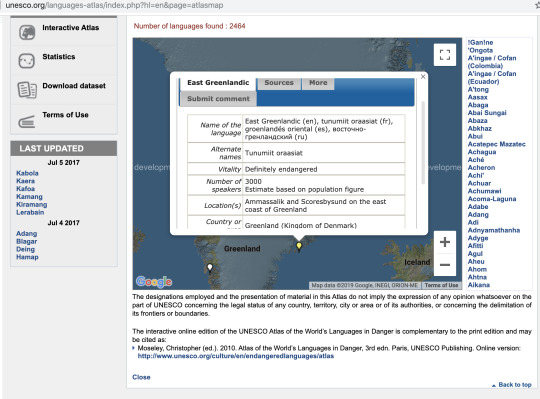The image size is (540, 399).
Task: Open the Kafoa language link
Action: [25, 189]
